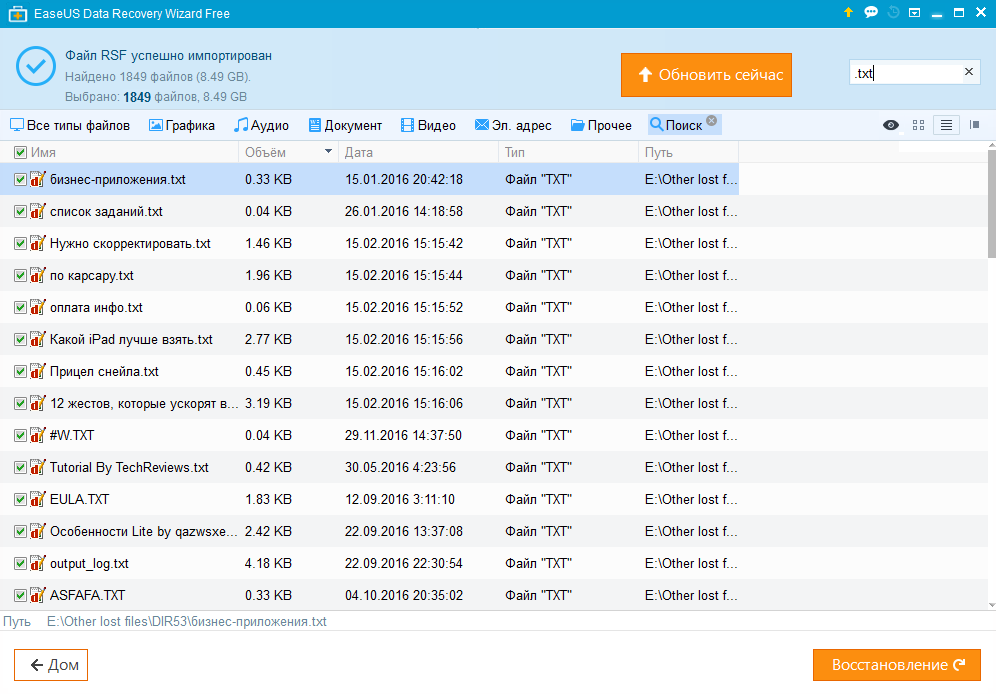The image size is (996, 694).
Task: Select the Видео filter tab
Action: tap(428, 126)
